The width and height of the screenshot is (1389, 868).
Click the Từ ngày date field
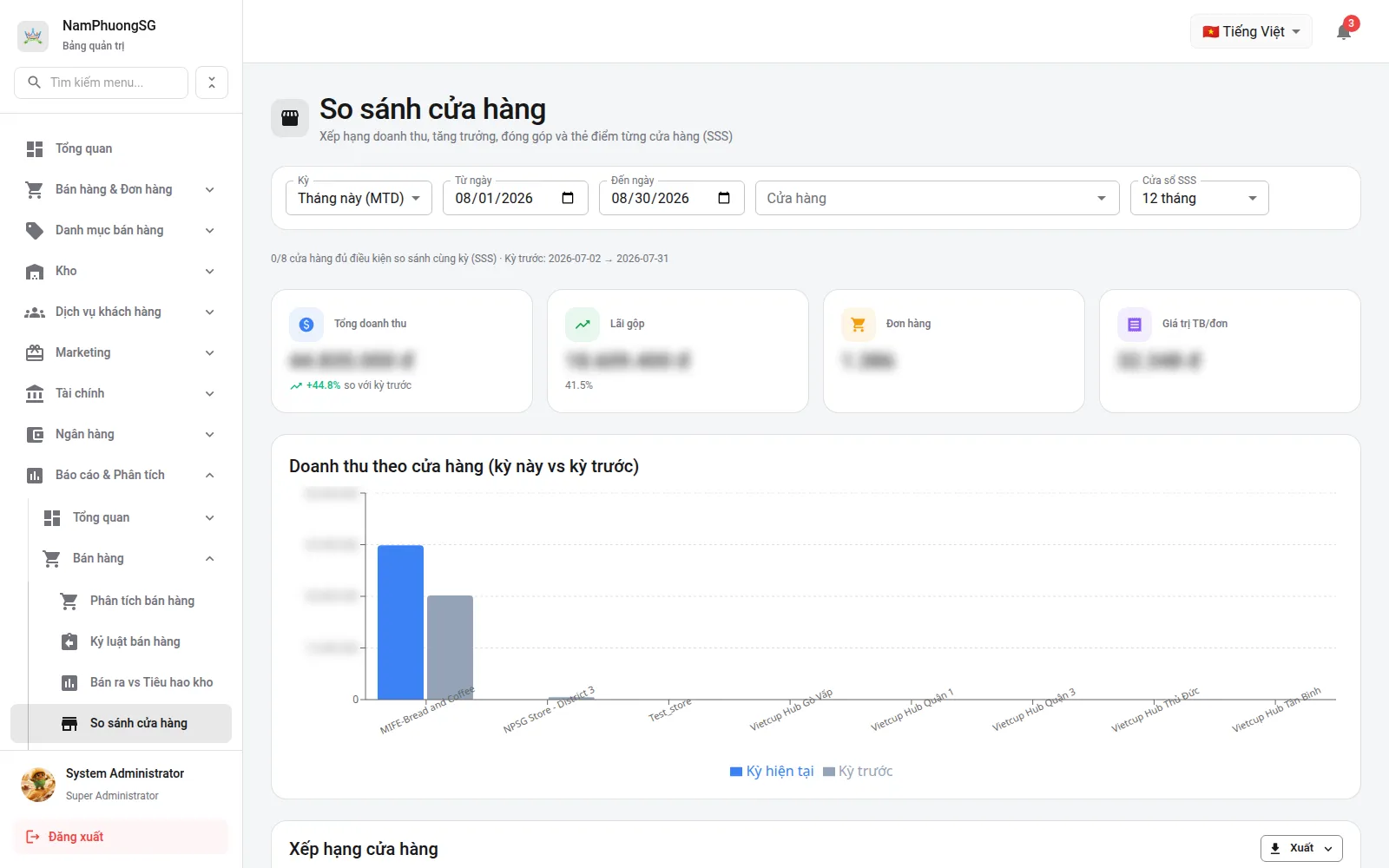click(516, 198)
